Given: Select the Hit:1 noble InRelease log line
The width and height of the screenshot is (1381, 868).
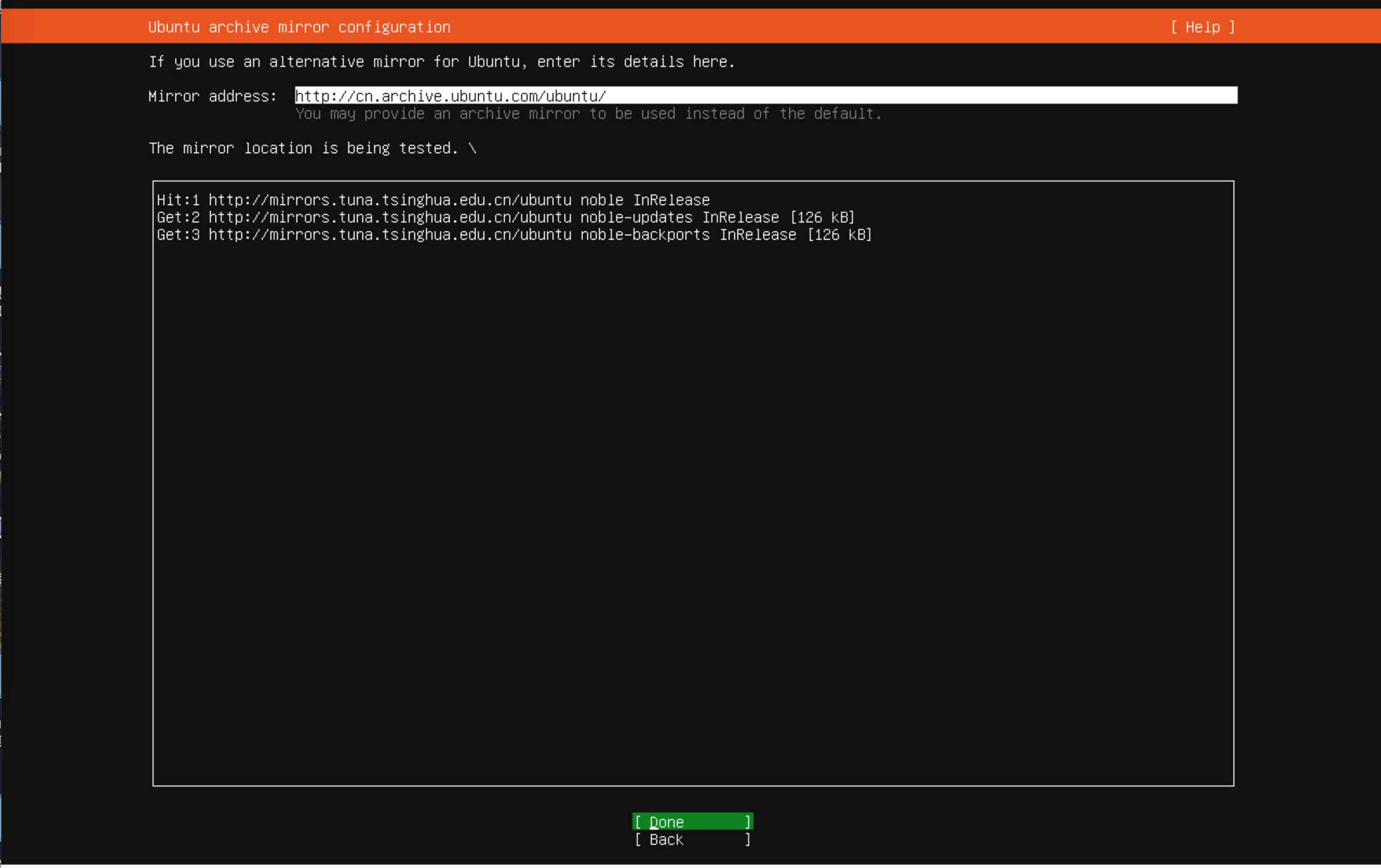Looking at the screenshot, I should tap(432, 200).
